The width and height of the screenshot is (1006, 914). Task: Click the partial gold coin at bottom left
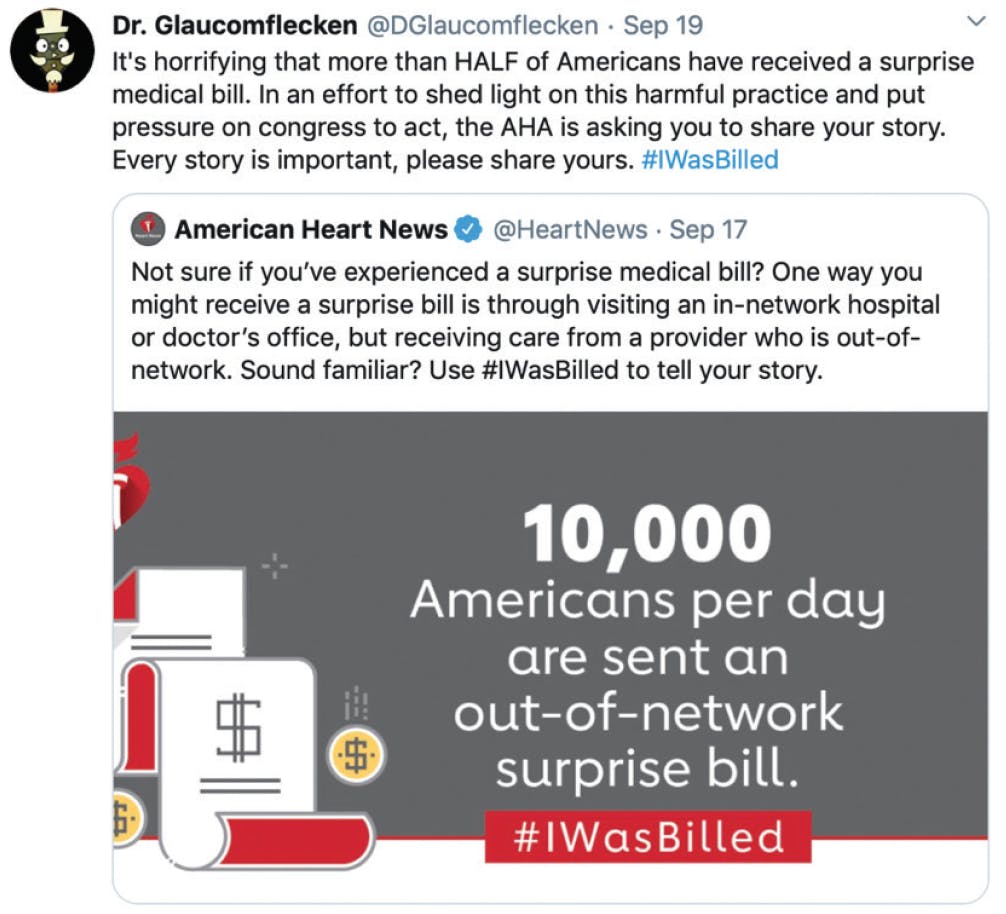pos(127,820)
